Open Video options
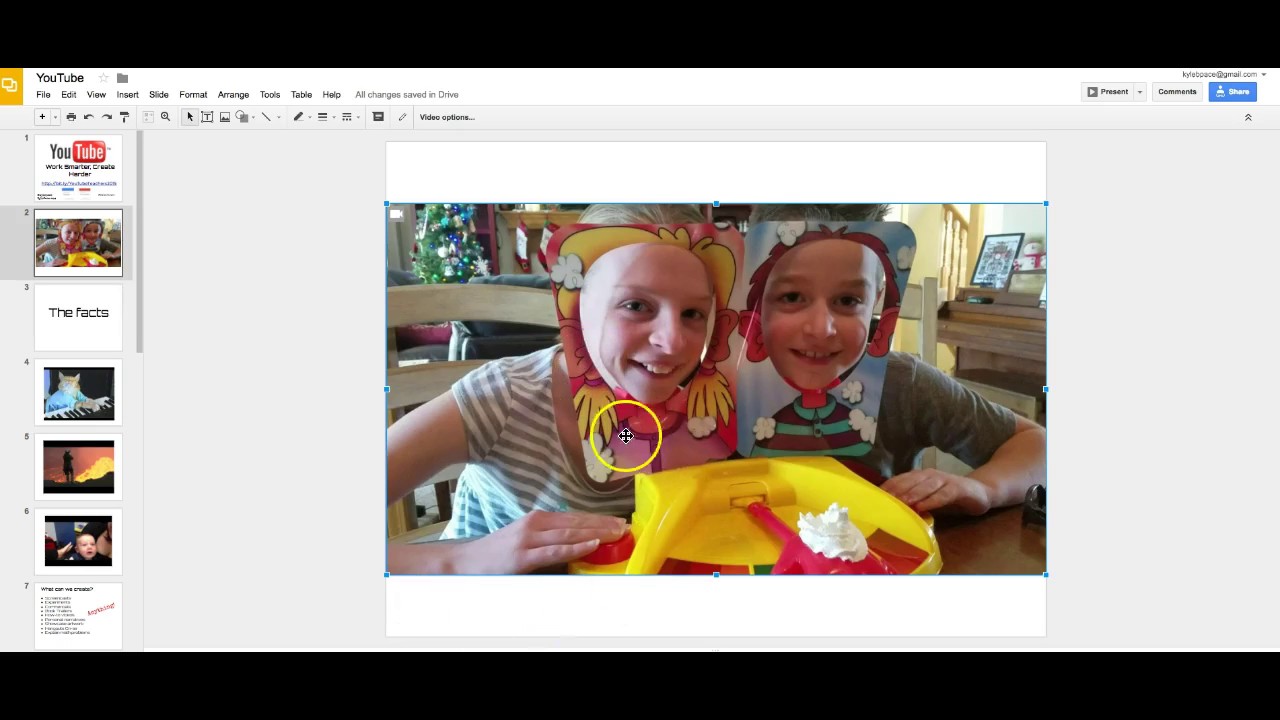Screen dimensions: 1280x720 pyautogui.click(x=447, y=117)
